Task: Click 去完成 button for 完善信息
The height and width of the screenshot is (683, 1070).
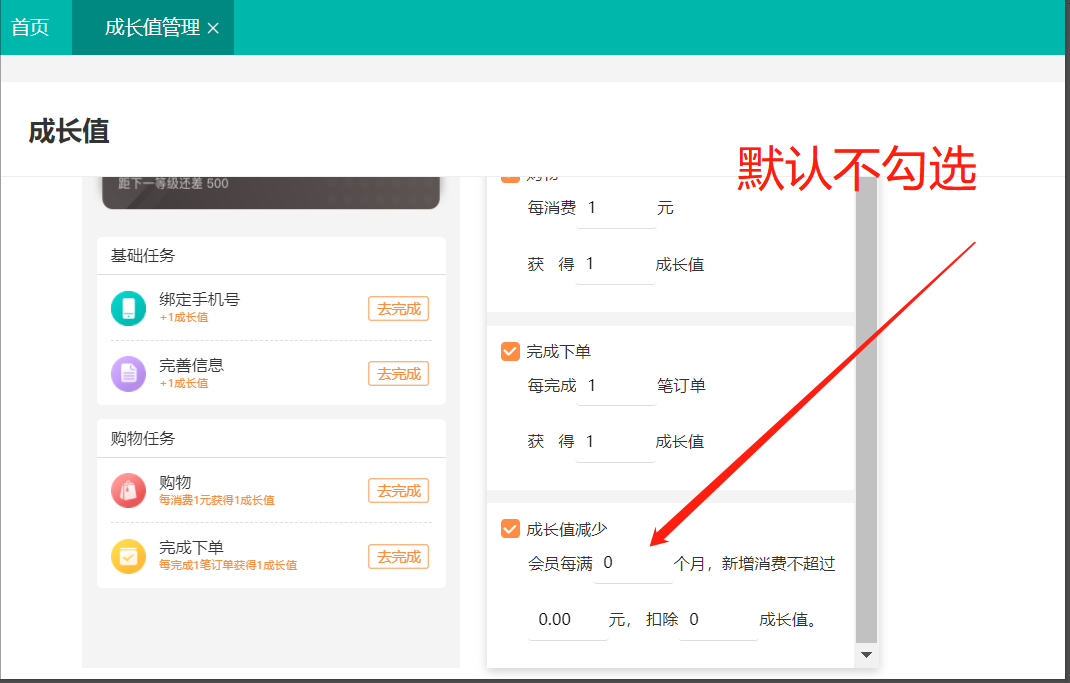Action: coord(398,374)
